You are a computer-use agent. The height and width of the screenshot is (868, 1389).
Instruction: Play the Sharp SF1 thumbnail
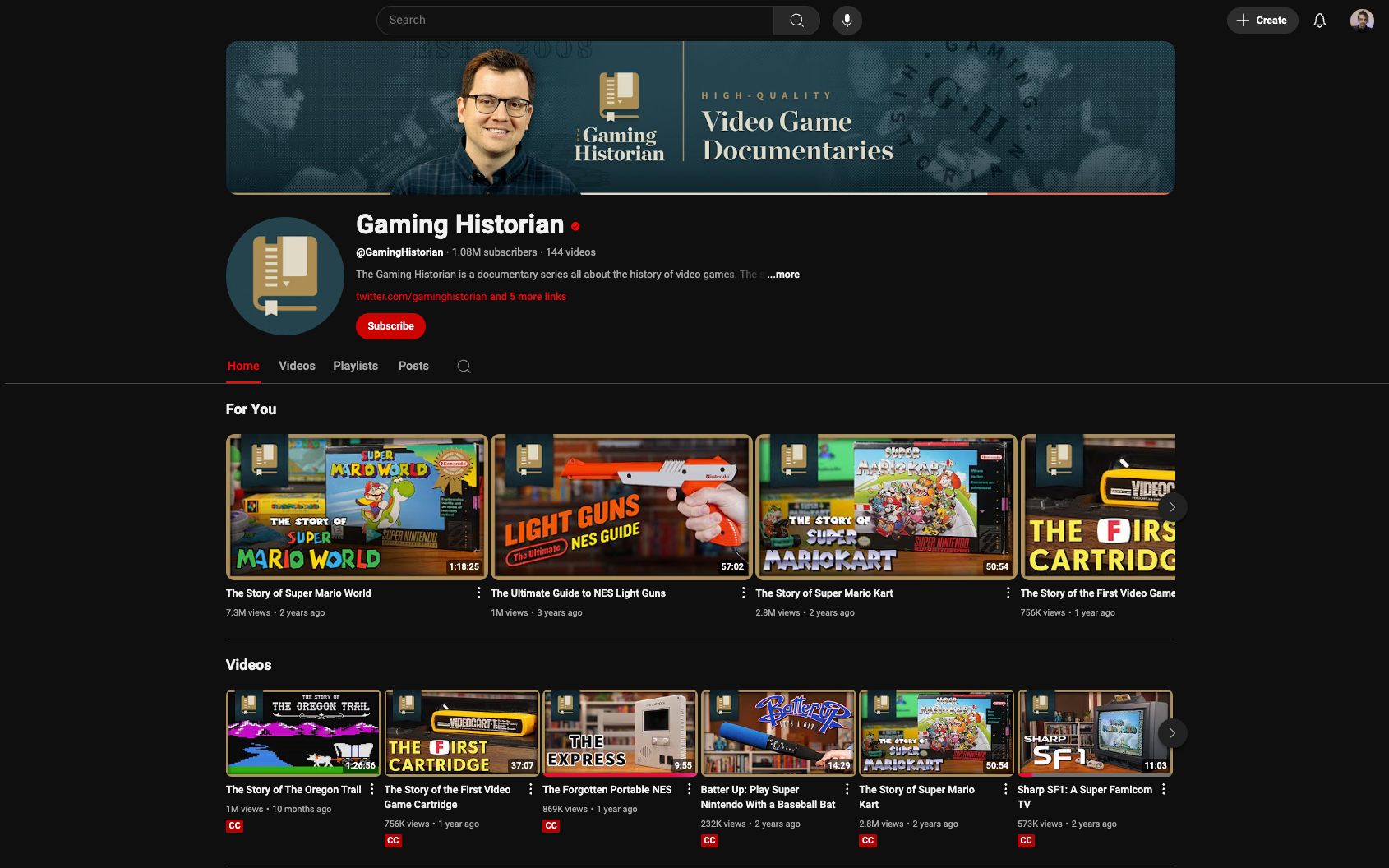coord(1095,733)
